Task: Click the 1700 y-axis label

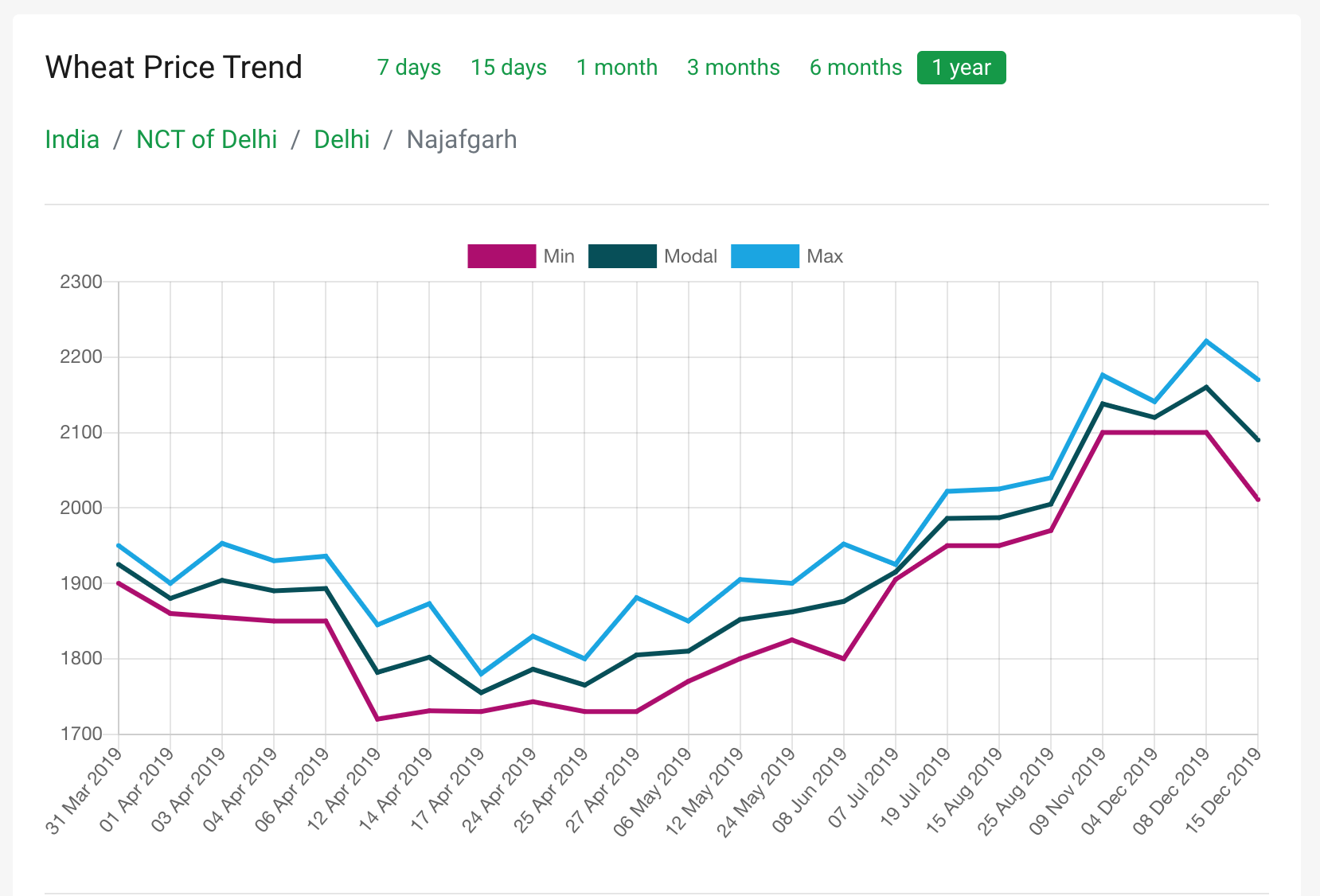Action: [81, 734]
